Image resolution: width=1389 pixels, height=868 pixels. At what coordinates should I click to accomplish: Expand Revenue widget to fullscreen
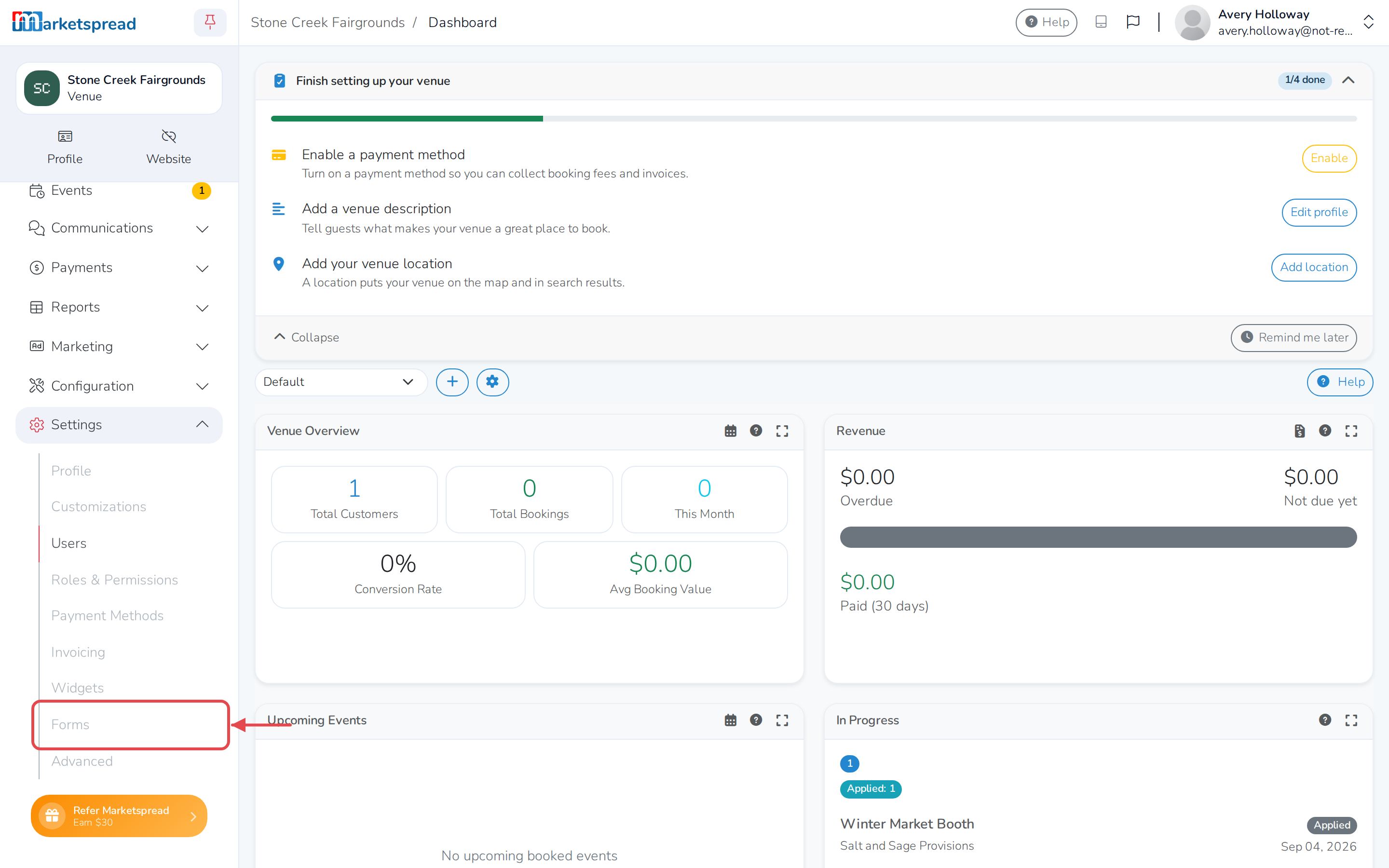coord(1351,431)
